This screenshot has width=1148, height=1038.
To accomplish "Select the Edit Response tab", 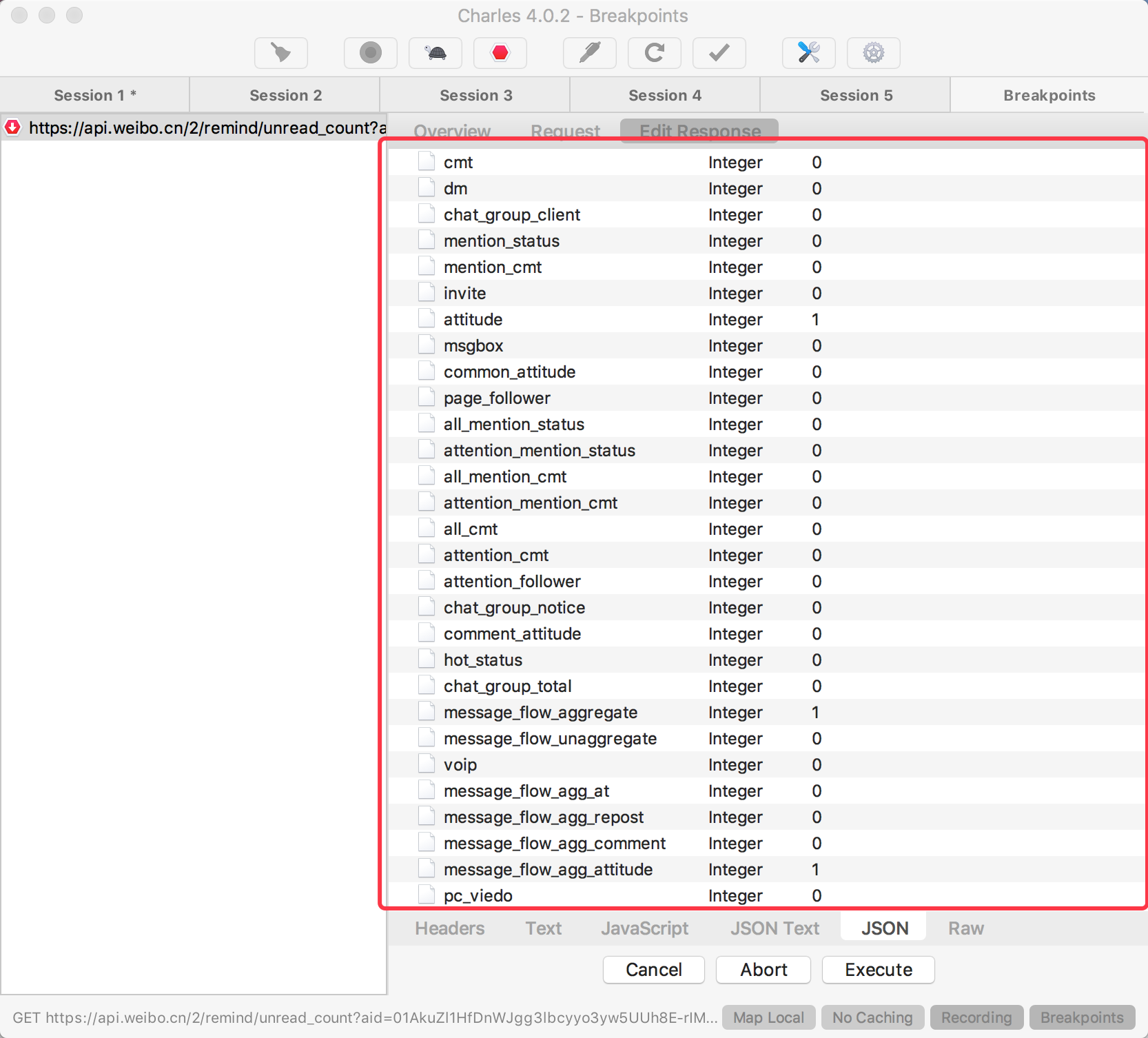I will 699,131.
